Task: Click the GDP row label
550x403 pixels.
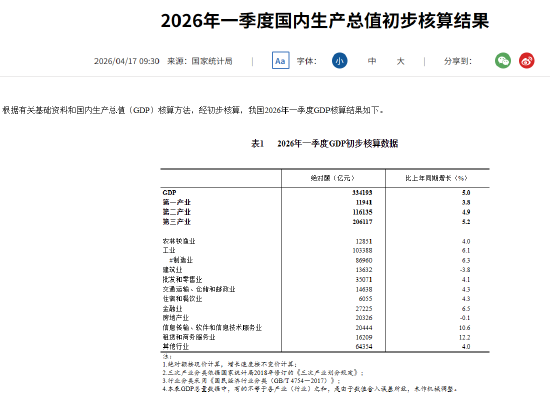Action: click(169, 193)
